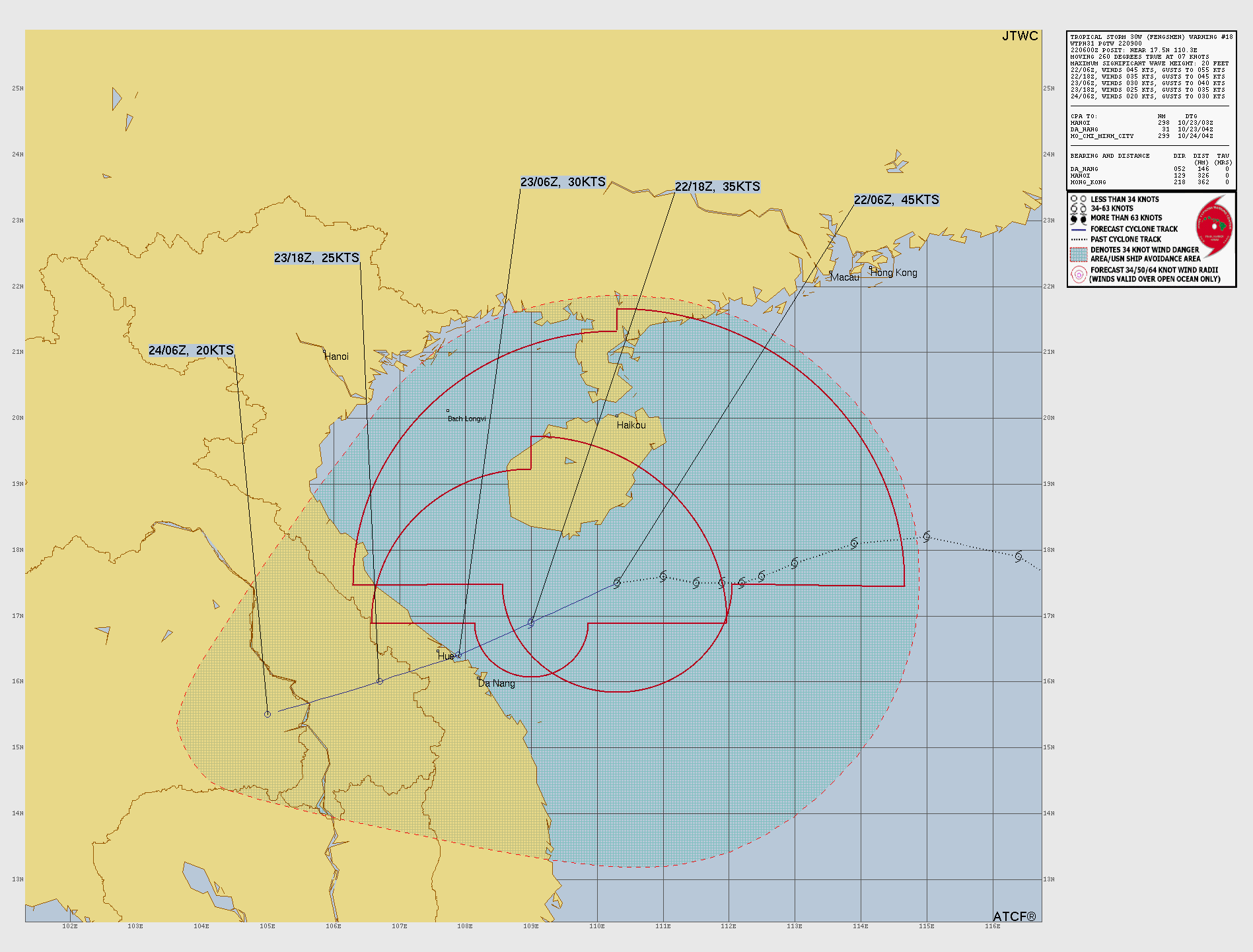Click the Hong Kong city label

pos(894,273)
